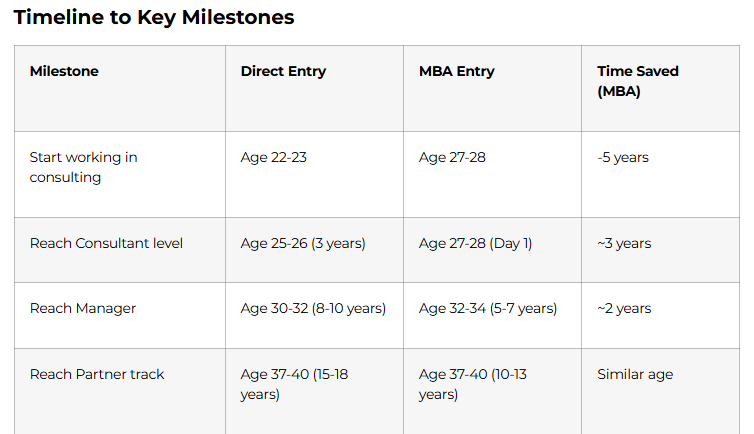Click the 'Direct Entry' column header
Screen dimensions: 754x434
[x=283, y=71]
